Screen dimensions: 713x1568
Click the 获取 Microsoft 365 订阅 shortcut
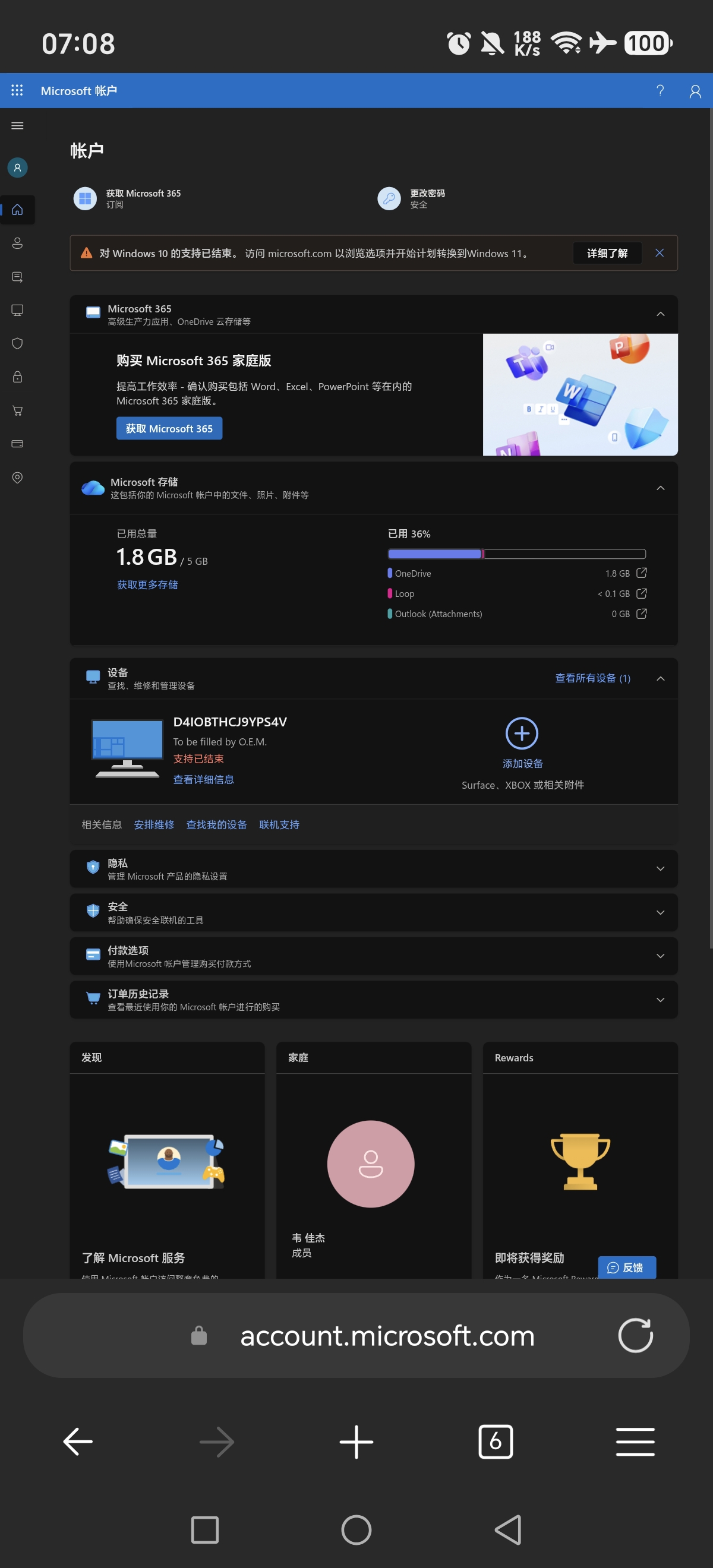click(x=127, y=198)
